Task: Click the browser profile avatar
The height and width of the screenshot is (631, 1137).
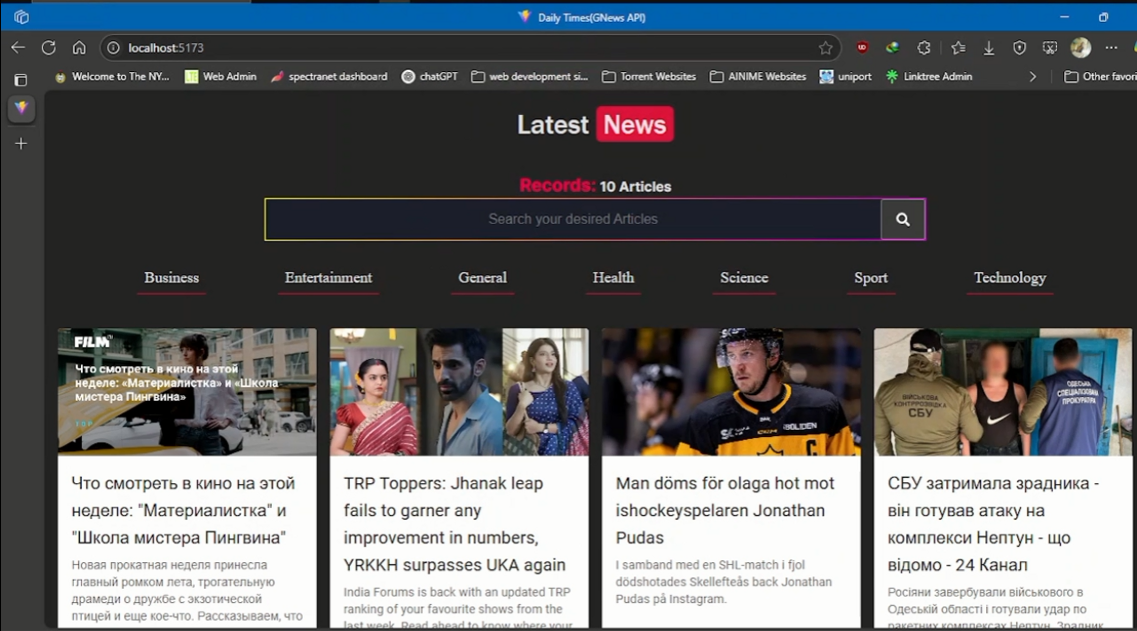Action: tap(1080, 47)
